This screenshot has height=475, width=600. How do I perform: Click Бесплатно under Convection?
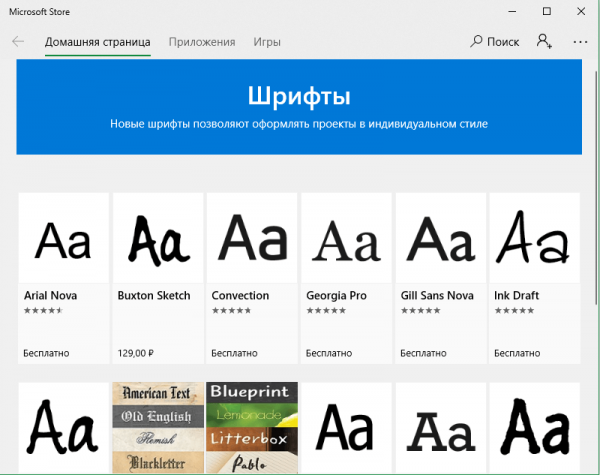click(x=235, y=353)
